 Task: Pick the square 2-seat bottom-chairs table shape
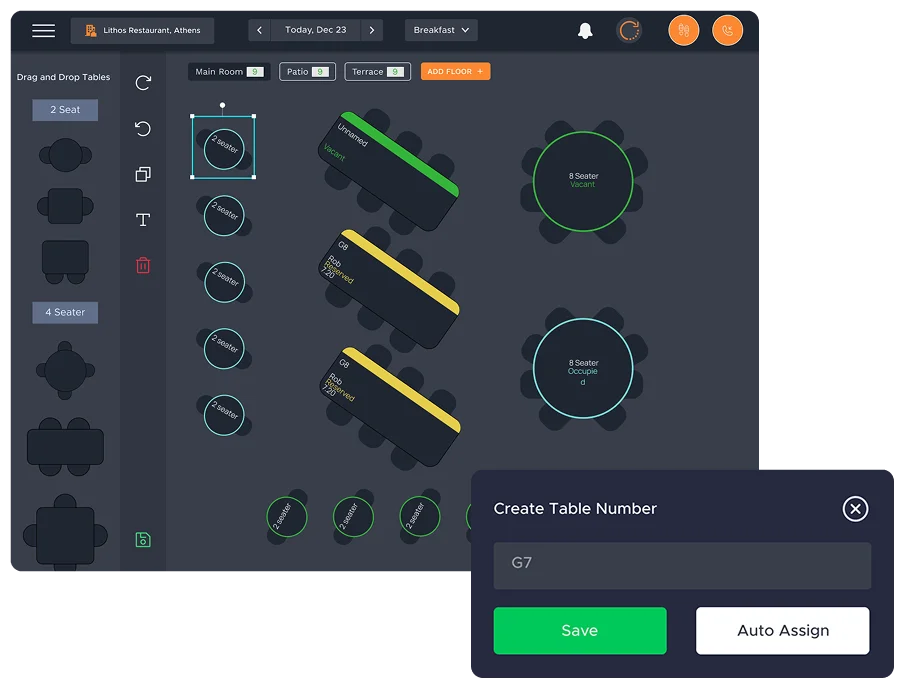pyautogui.click(x=65, y=262)
